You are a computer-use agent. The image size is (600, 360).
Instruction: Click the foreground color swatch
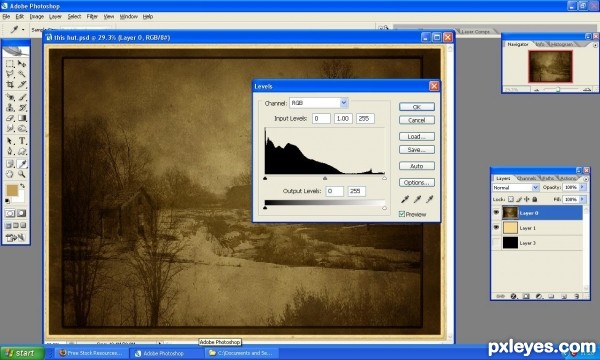pos(12,190)
